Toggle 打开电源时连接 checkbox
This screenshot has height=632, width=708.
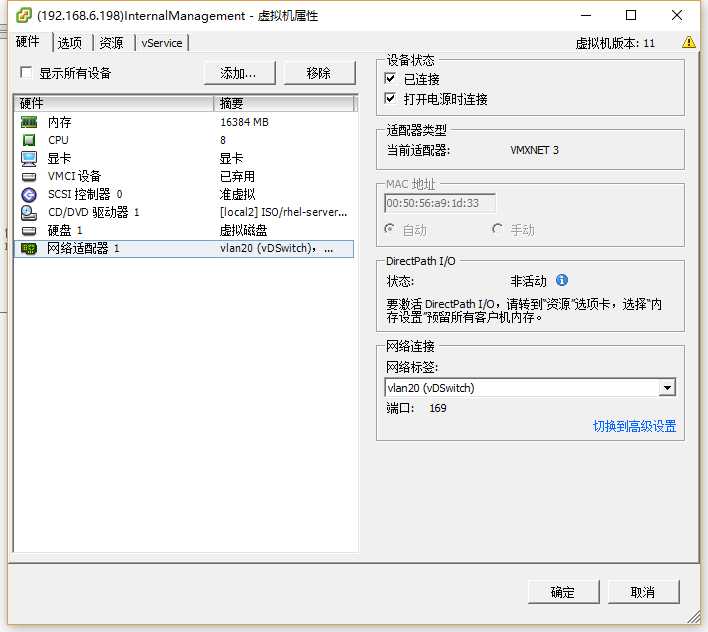point(390,98)
